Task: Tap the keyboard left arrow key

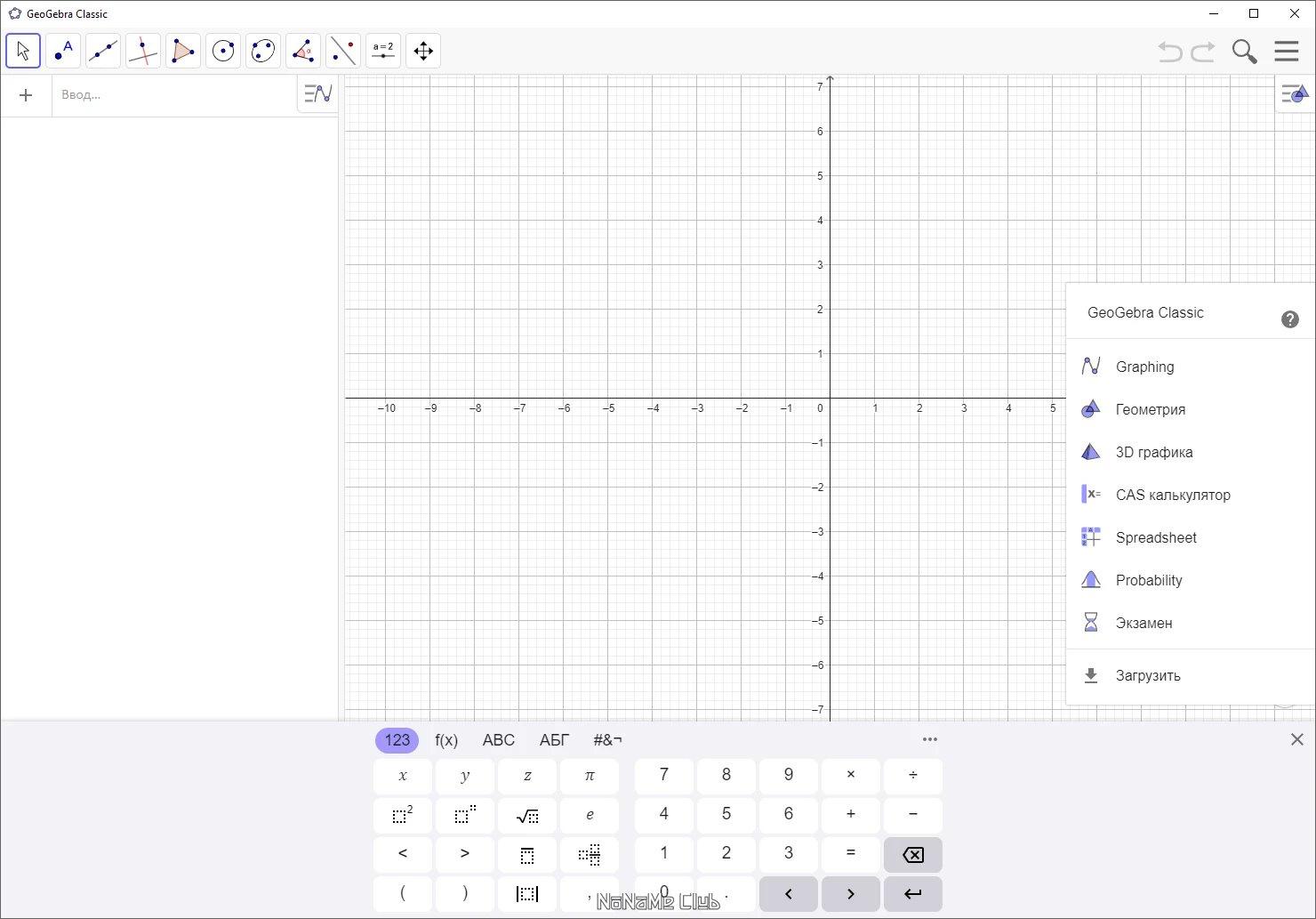Action: 789,893
